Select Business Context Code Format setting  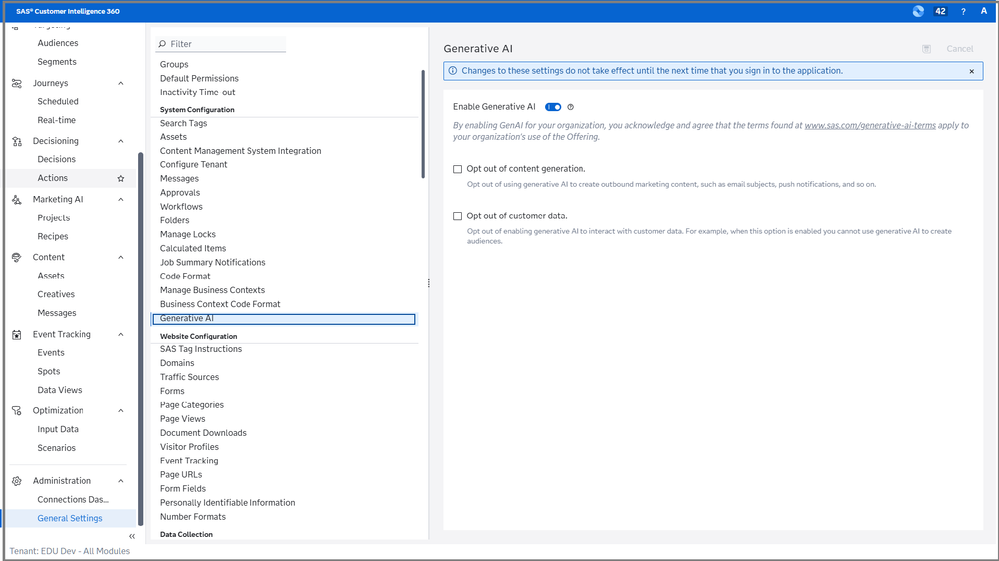(x=220, y=304)
